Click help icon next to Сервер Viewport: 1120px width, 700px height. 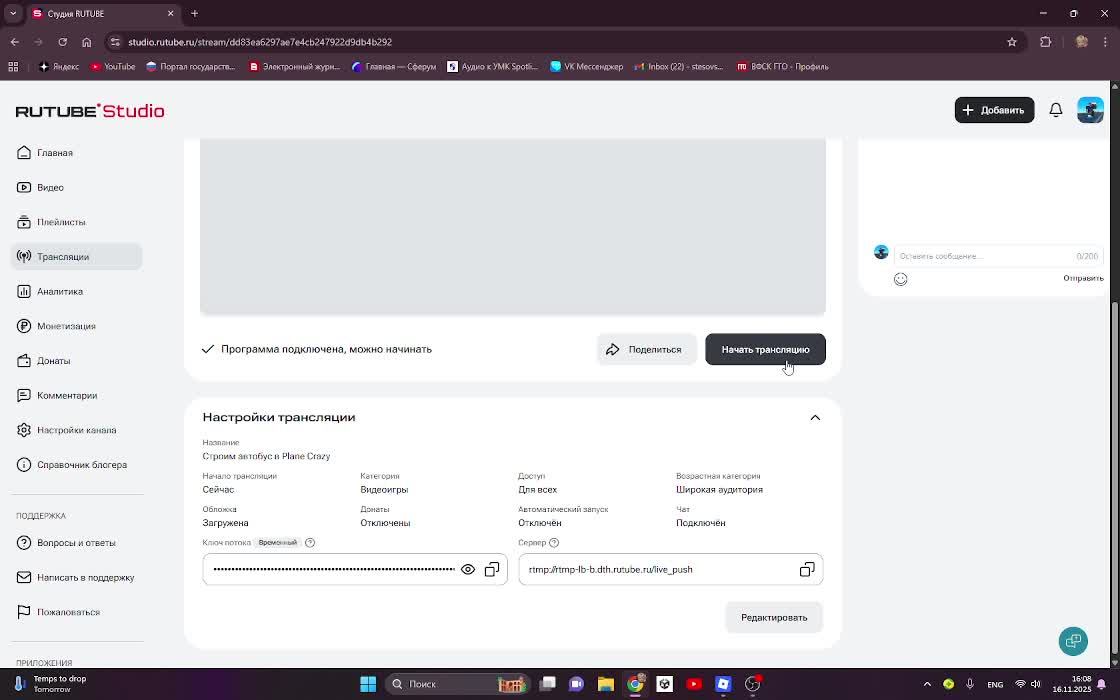[x=554, y=543]
